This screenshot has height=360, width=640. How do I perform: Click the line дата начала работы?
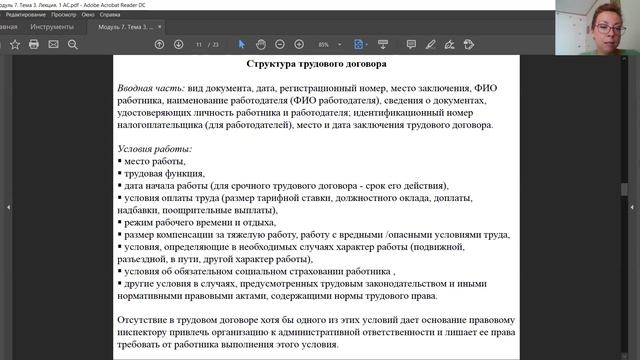tap(283, 186)
